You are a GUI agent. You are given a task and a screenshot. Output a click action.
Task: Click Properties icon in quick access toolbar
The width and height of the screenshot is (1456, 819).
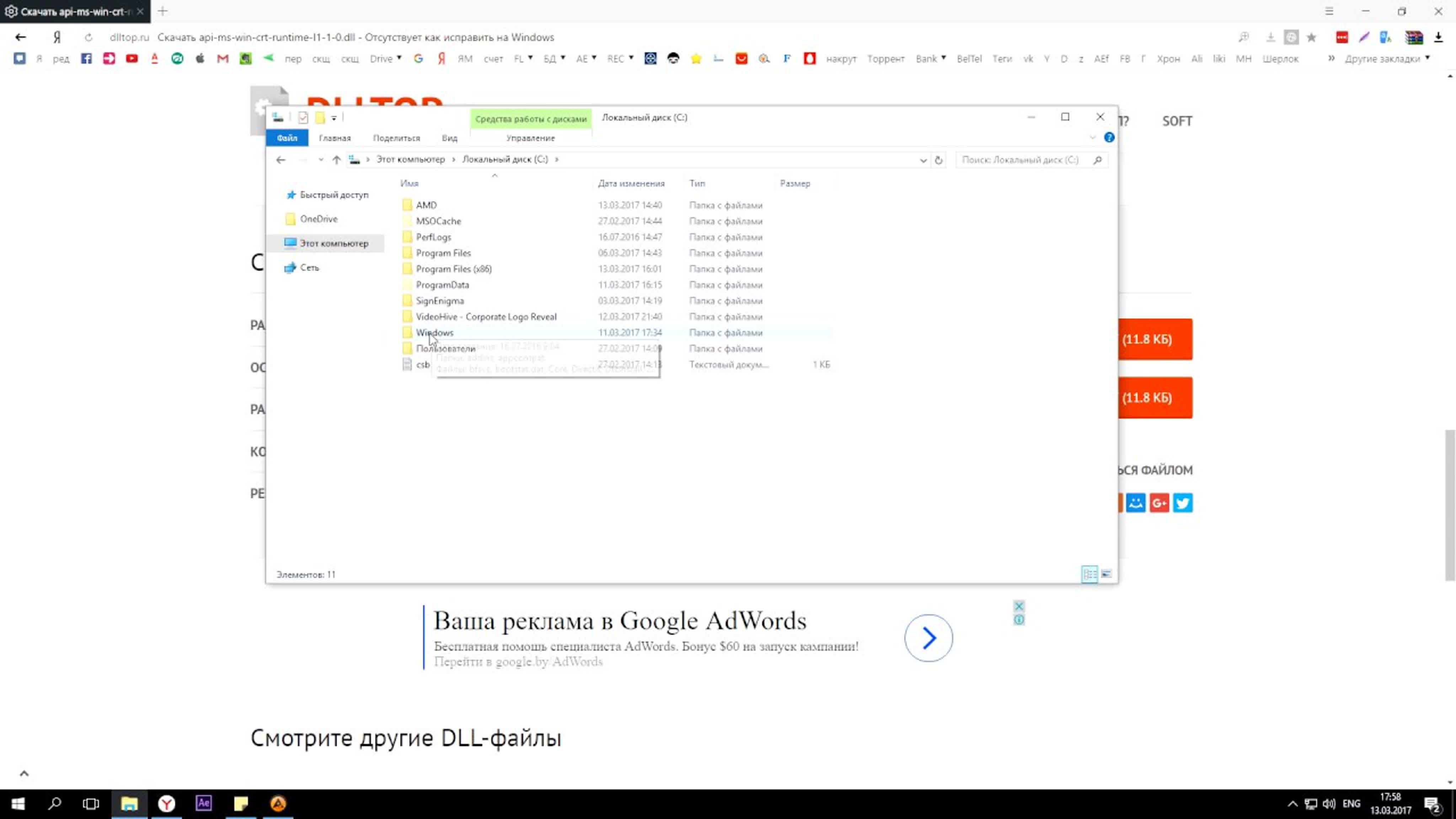click(x=303, y=118)
